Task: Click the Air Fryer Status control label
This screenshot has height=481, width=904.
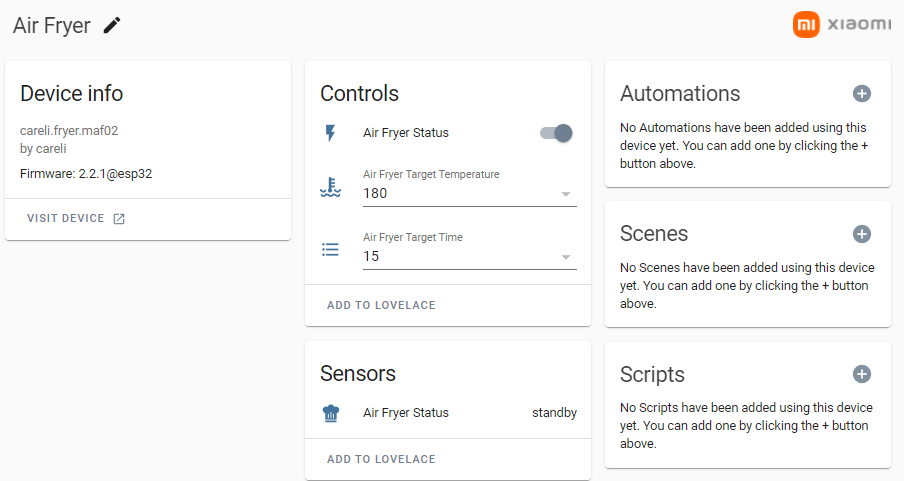Action: coord(406,133)
